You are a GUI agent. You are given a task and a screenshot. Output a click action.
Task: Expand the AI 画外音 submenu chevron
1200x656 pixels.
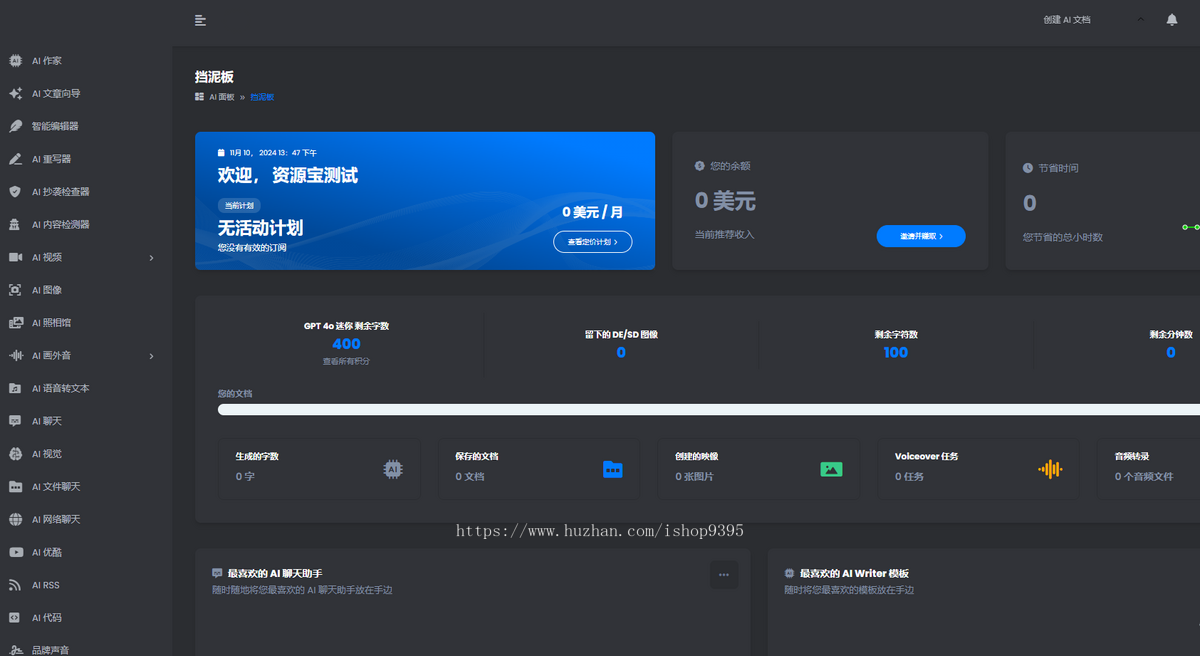coord(152,356)
